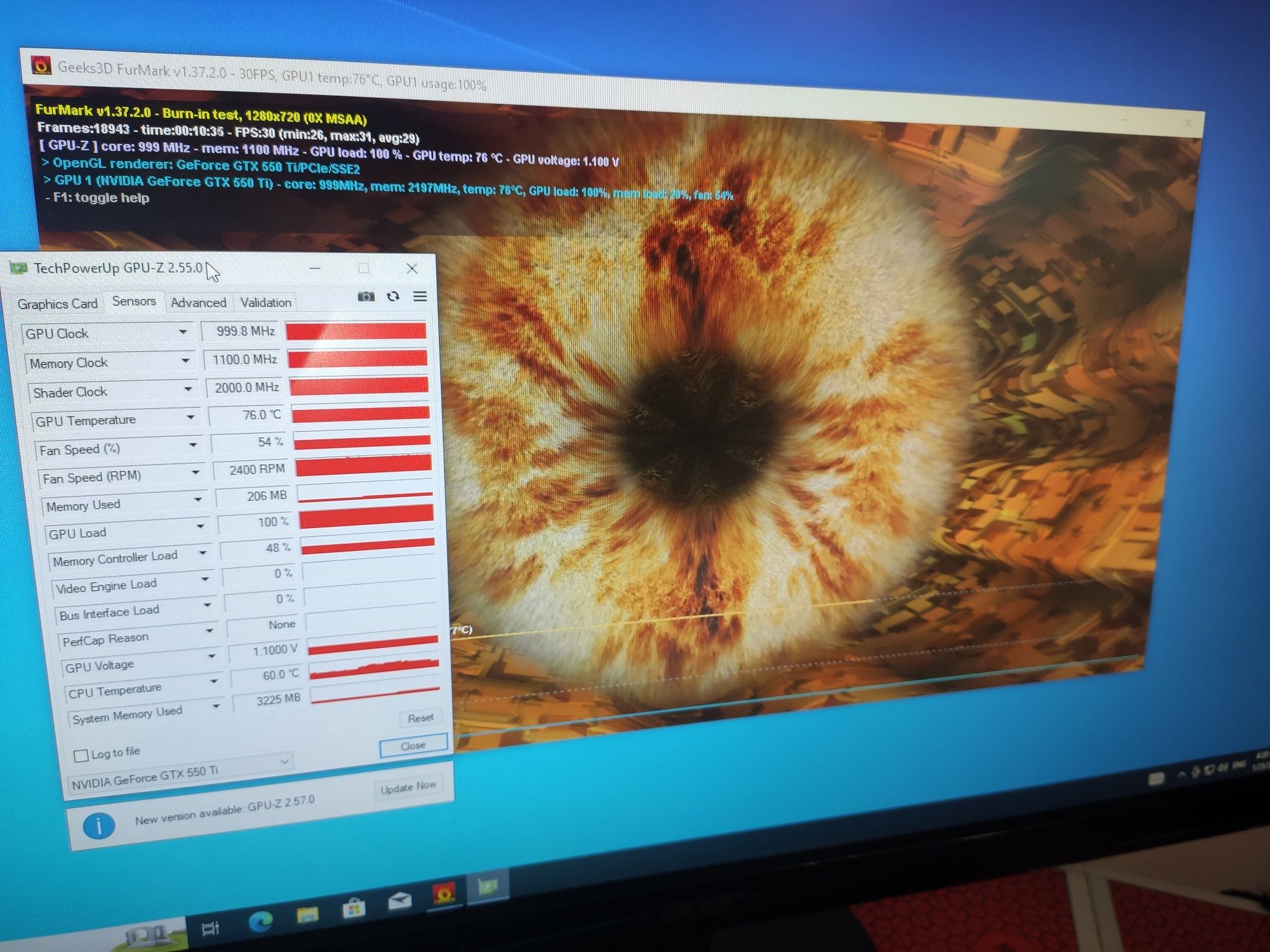Open the GPU Load sensor dropdown
This screenshot has height=952, width=1270.
click(201, 526)
